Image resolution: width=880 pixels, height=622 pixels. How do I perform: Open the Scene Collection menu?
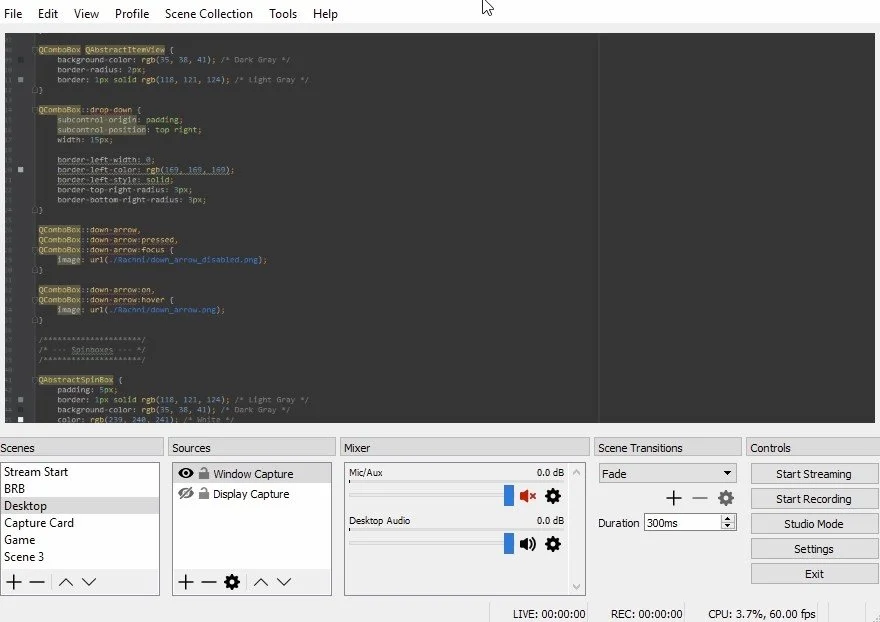coord(208,14)
